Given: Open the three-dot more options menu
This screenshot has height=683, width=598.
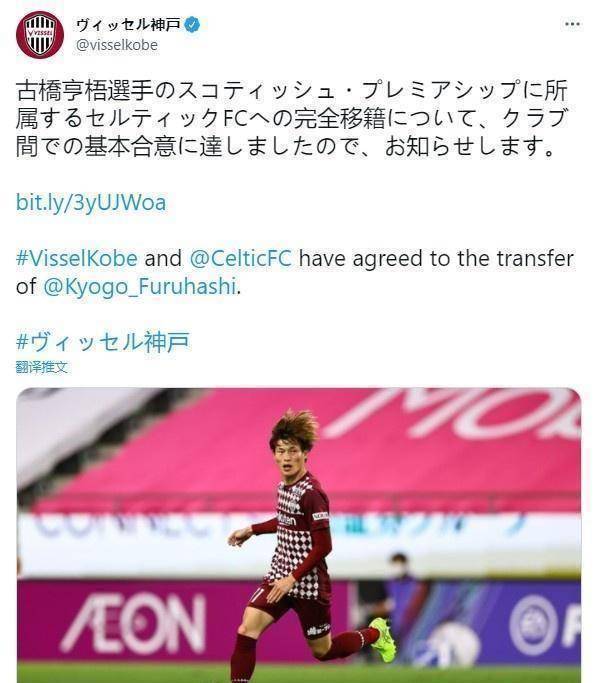Looking at the screenshot, I should coord(572,24).
